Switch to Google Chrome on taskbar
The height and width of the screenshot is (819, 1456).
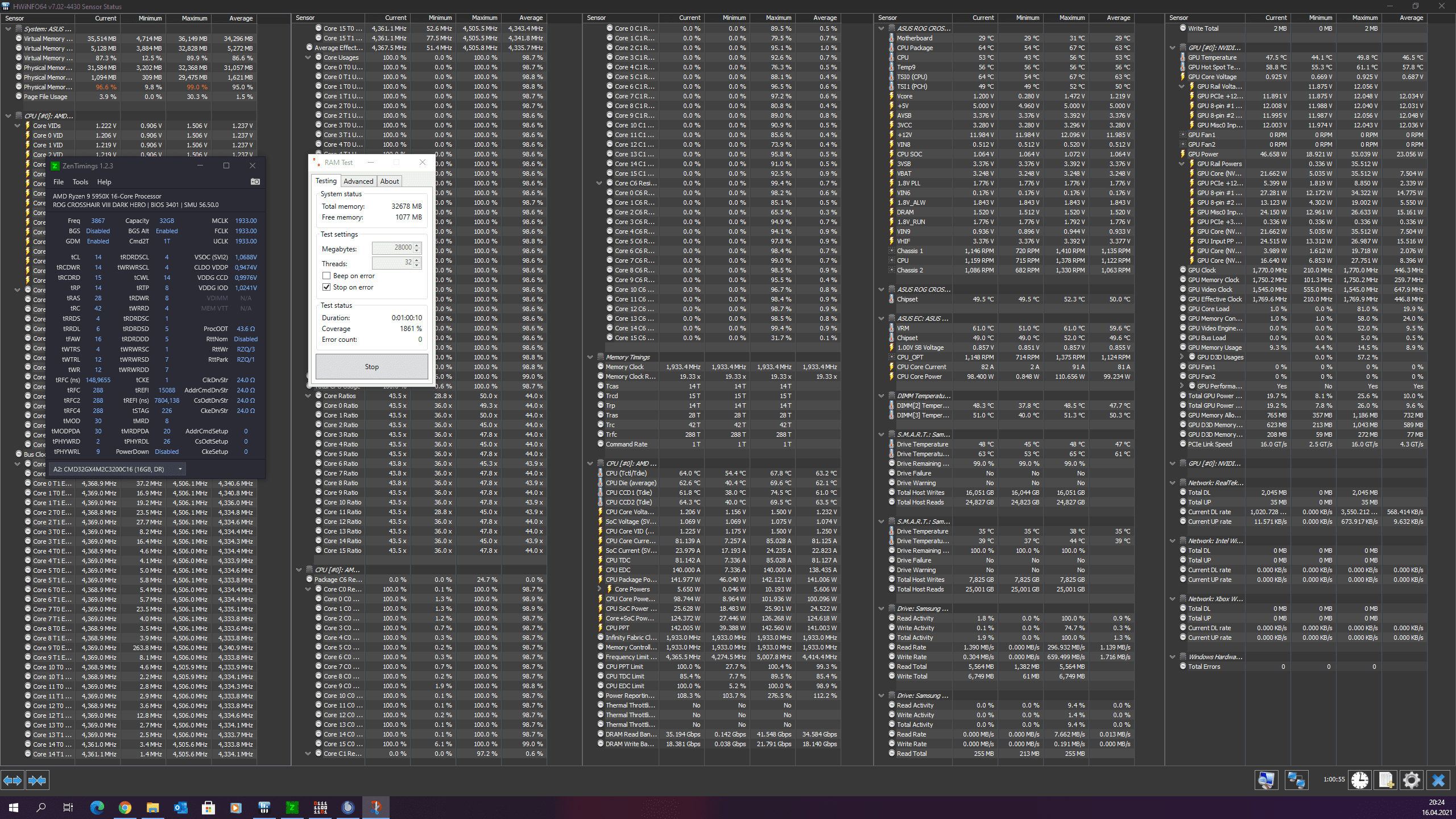[x=125, y=807]
